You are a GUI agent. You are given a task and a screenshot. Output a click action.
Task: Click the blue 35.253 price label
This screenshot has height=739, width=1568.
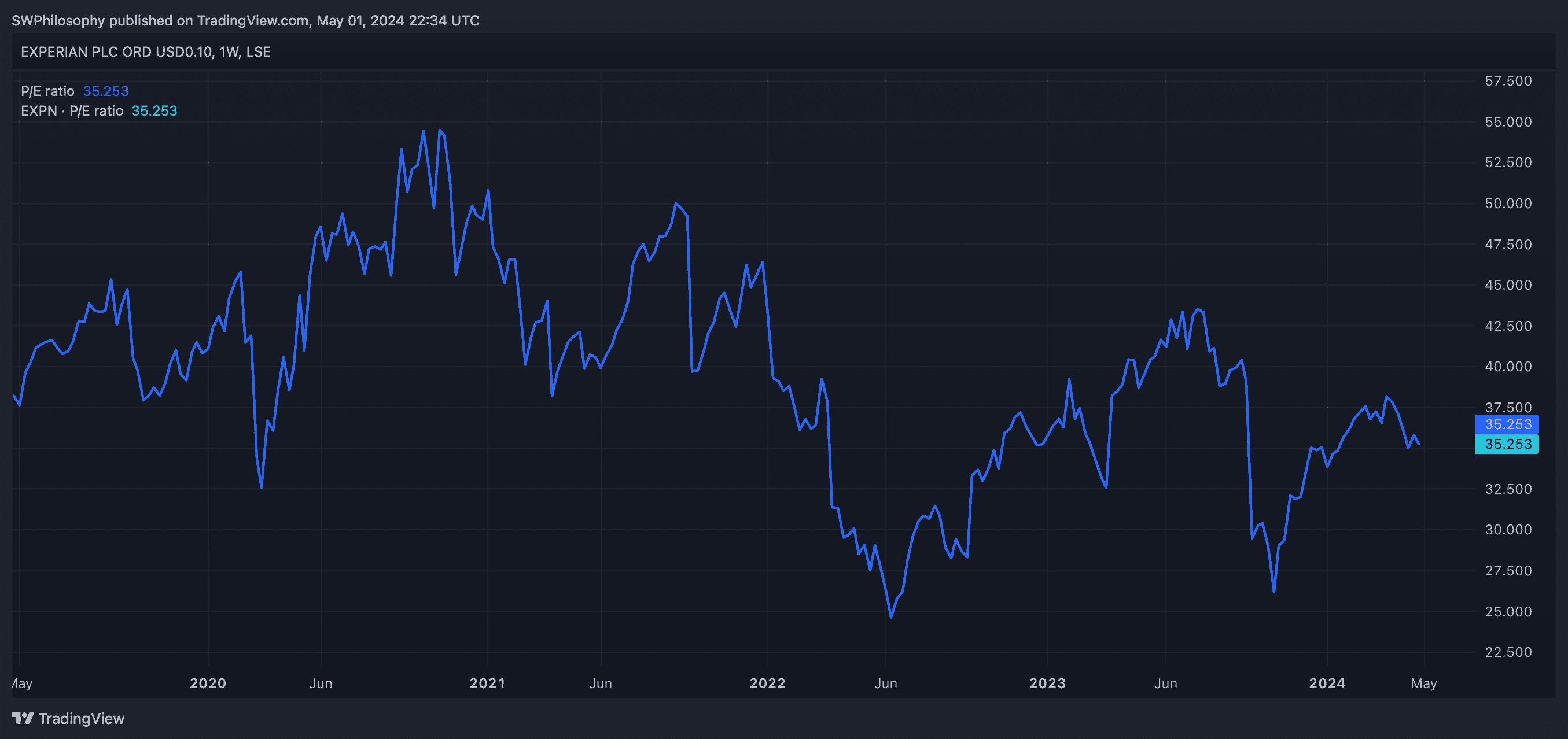click(1507, 424)
